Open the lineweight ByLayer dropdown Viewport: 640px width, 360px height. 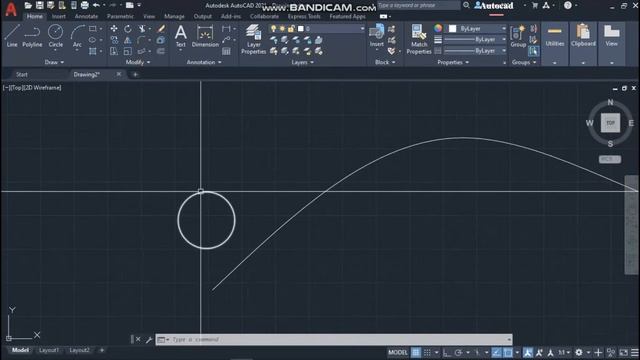tap(475, 40)
